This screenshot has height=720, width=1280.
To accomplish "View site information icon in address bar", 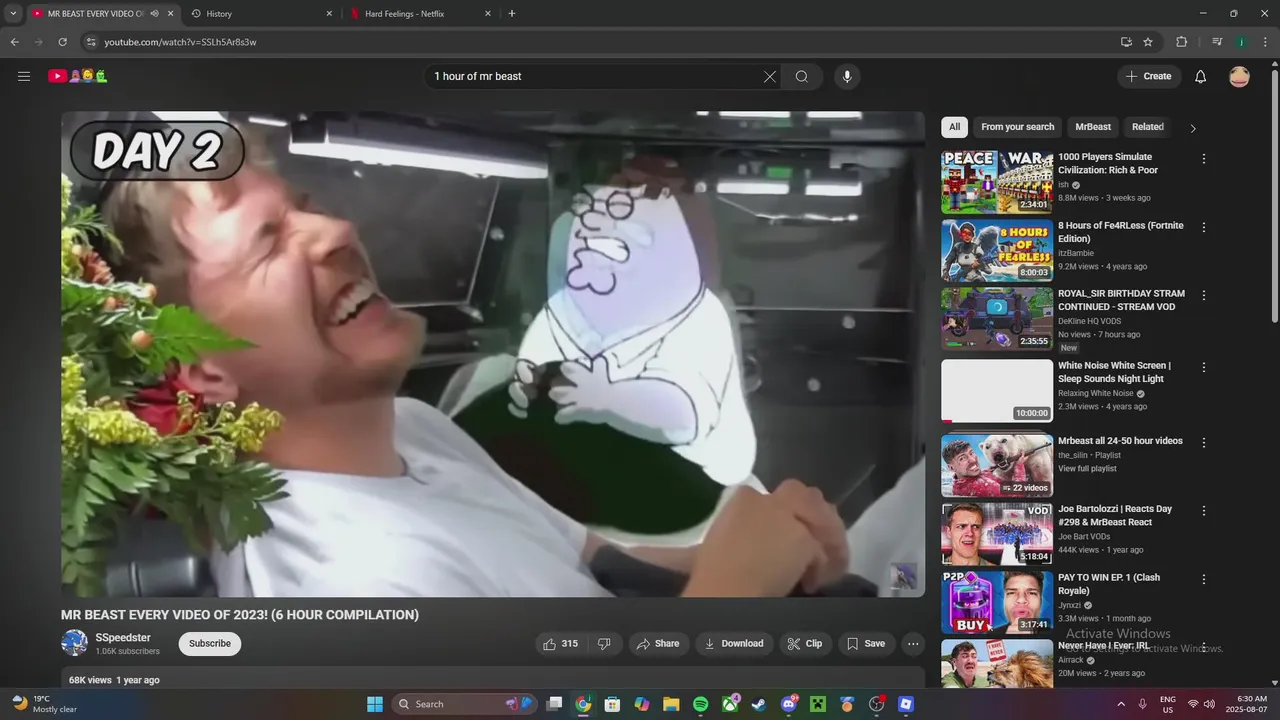I will 91,42.
